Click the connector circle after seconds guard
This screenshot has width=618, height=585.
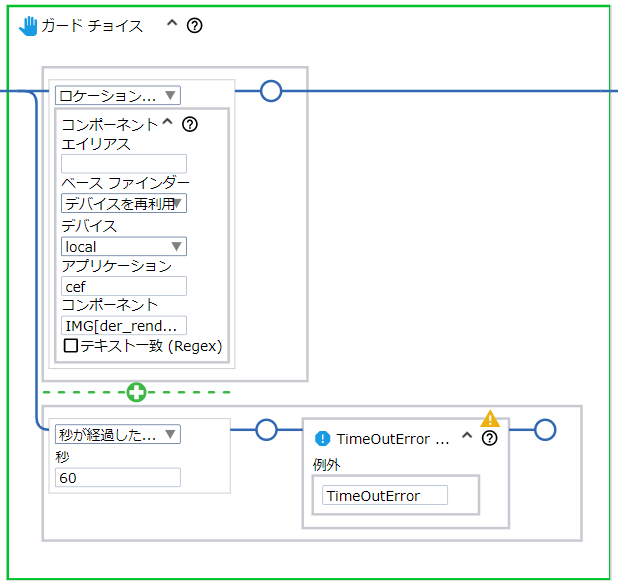pos(266,430)
